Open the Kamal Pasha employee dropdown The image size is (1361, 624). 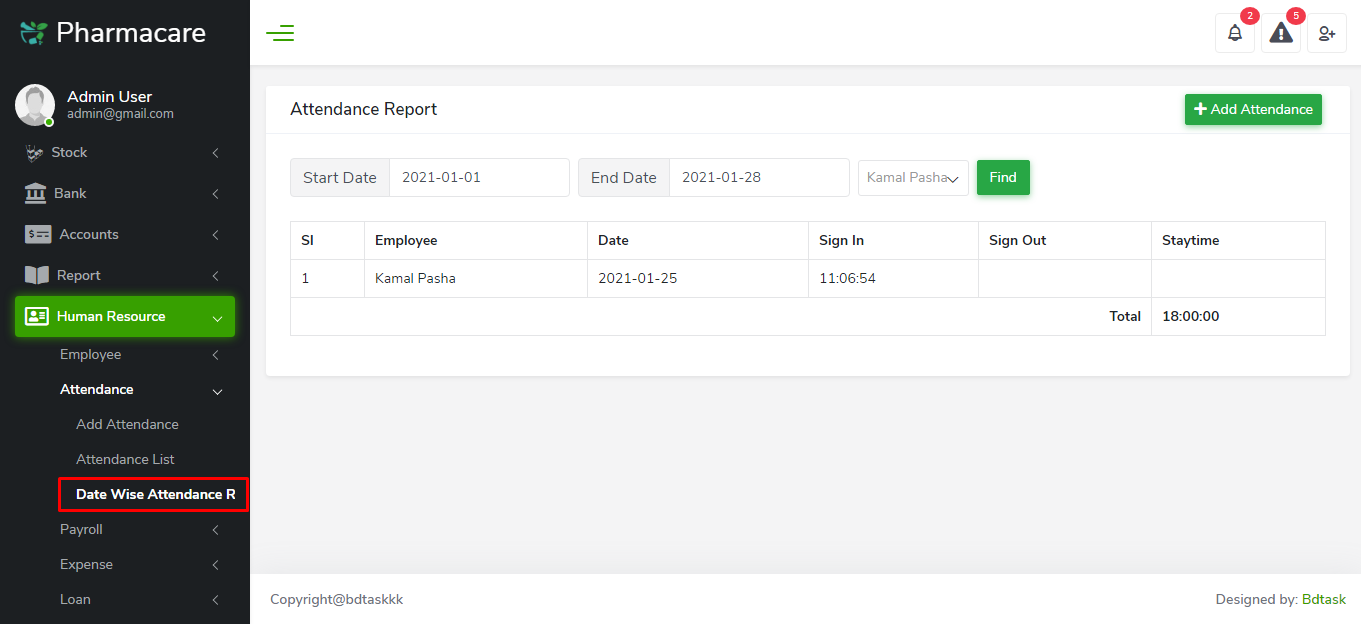[913, 178]
